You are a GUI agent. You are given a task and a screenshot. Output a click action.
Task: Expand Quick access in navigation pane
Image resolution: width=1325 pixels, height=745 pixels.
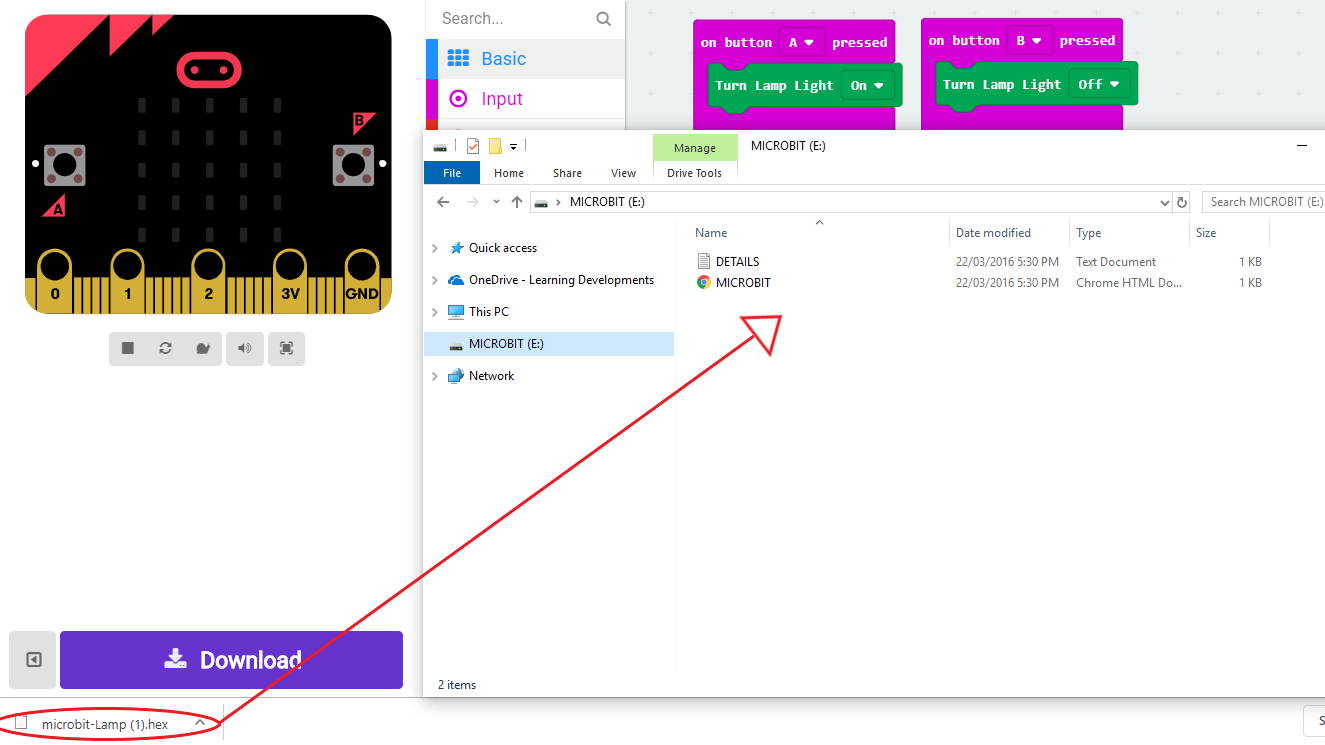434,248
